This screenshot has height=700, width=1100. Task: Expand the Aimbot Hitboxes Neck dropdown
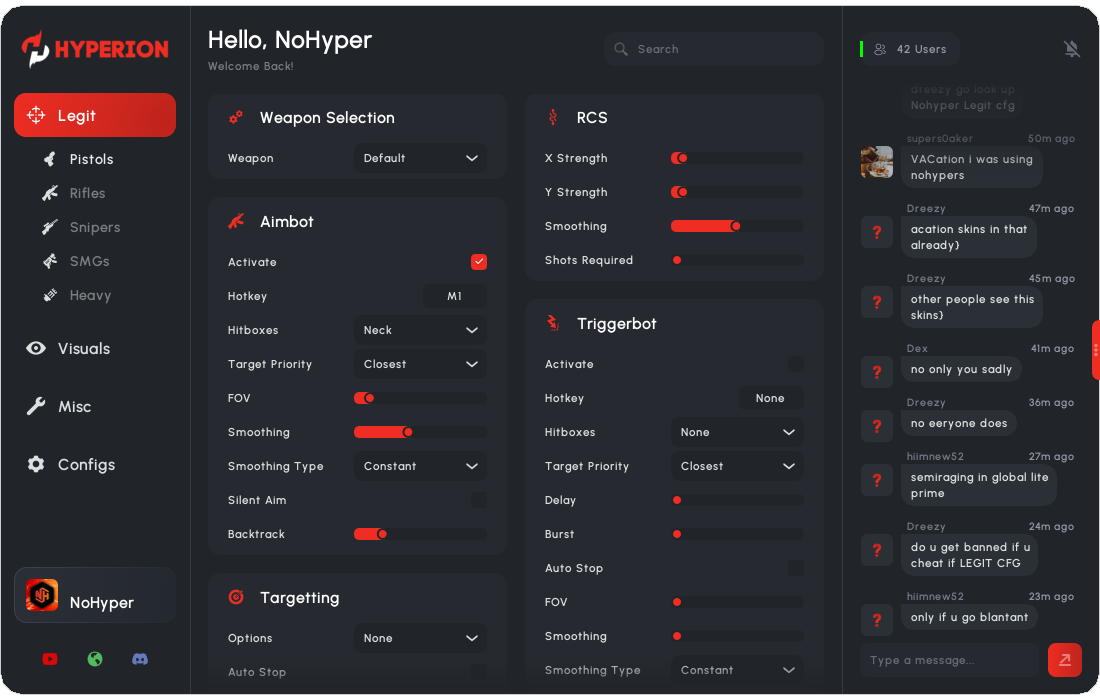coord(420,330)
